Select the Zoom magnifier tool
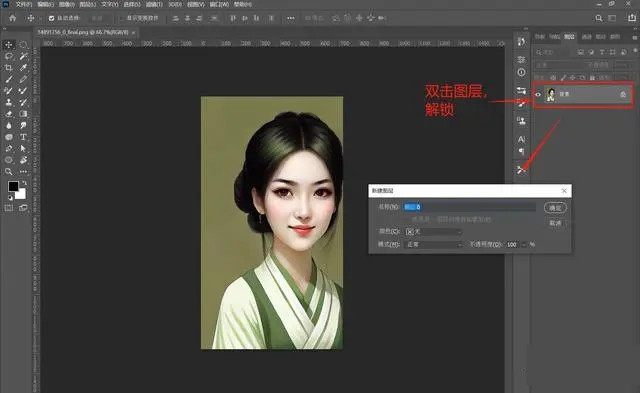This screenshot has width=640, height=393. pyautogui.click(x=9, y=171)
